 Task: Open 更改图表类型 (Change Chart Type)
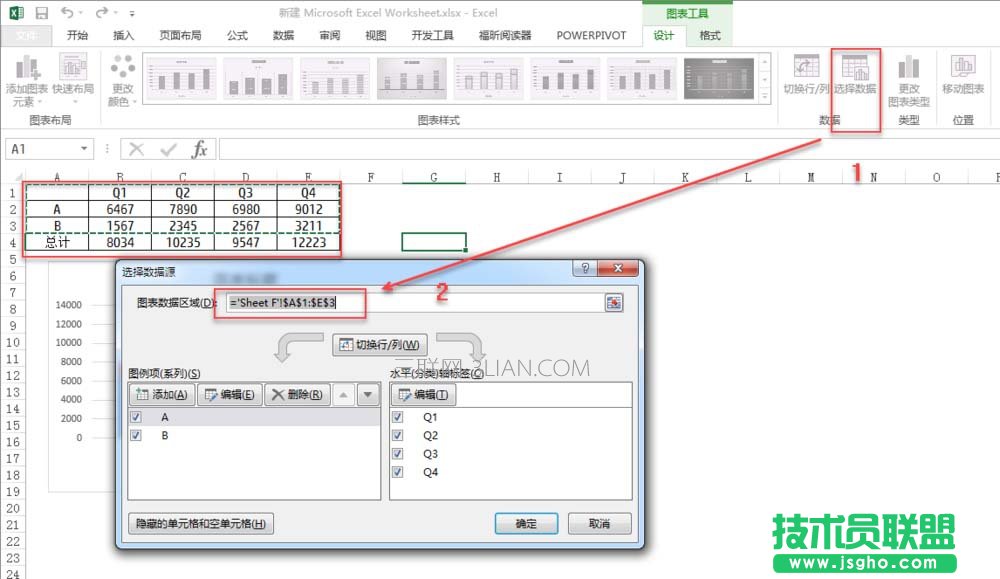pos(908,78)
